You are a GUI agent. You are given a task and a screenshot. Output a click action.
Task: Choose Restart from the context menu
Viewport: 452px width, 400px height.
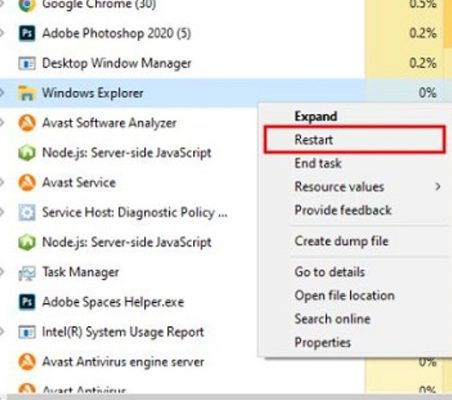pos(355,139)
